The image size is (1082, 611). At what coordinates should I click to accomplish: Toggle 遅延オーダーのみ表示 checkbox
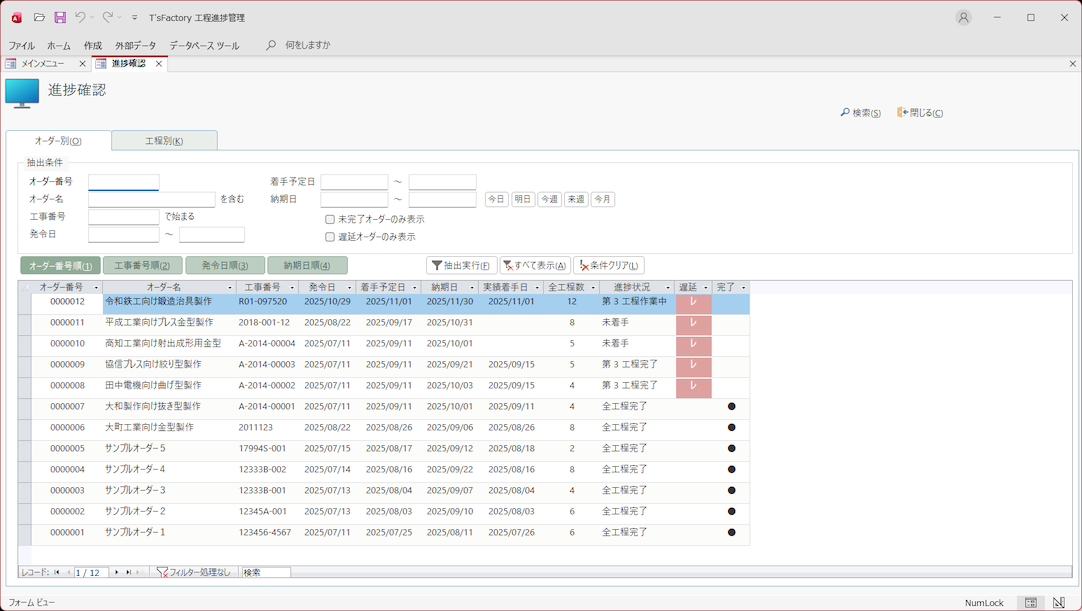[330, 237]
